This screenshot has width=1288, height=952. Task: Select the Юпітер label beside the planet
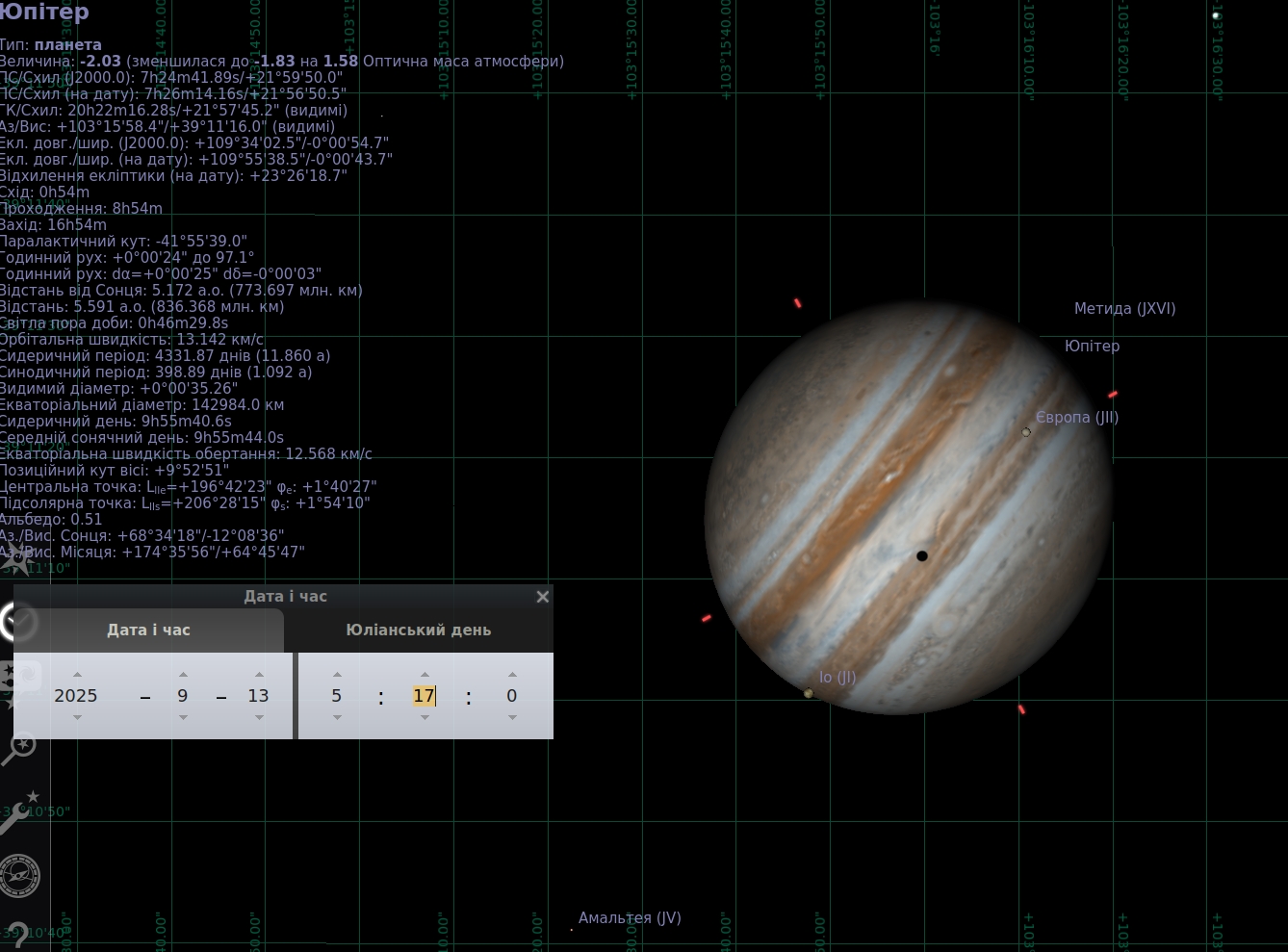click(1092, 346)
